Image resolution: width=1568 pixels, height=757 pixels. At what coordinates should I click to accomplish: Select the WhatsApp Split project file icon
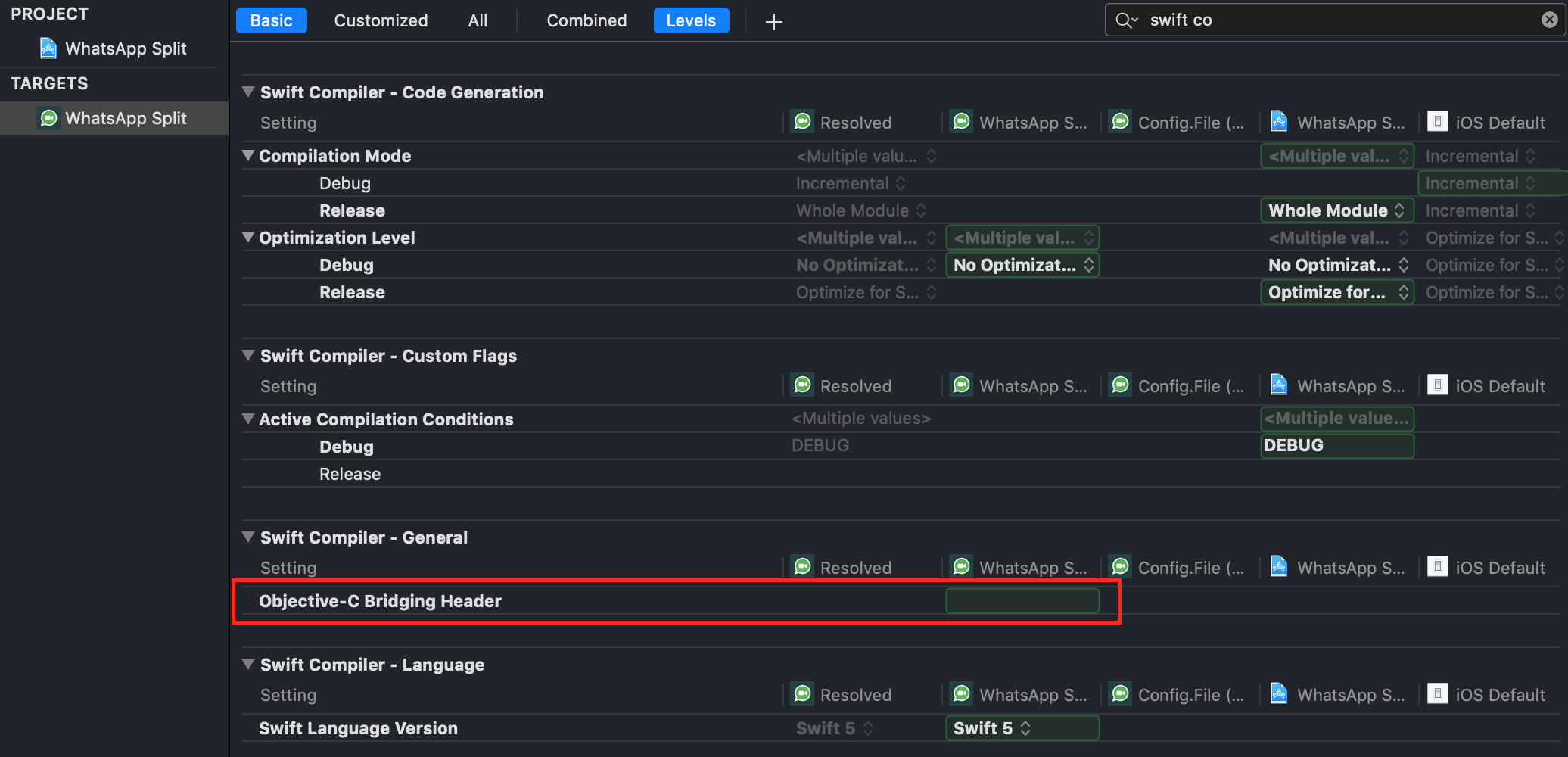(48, 48)
